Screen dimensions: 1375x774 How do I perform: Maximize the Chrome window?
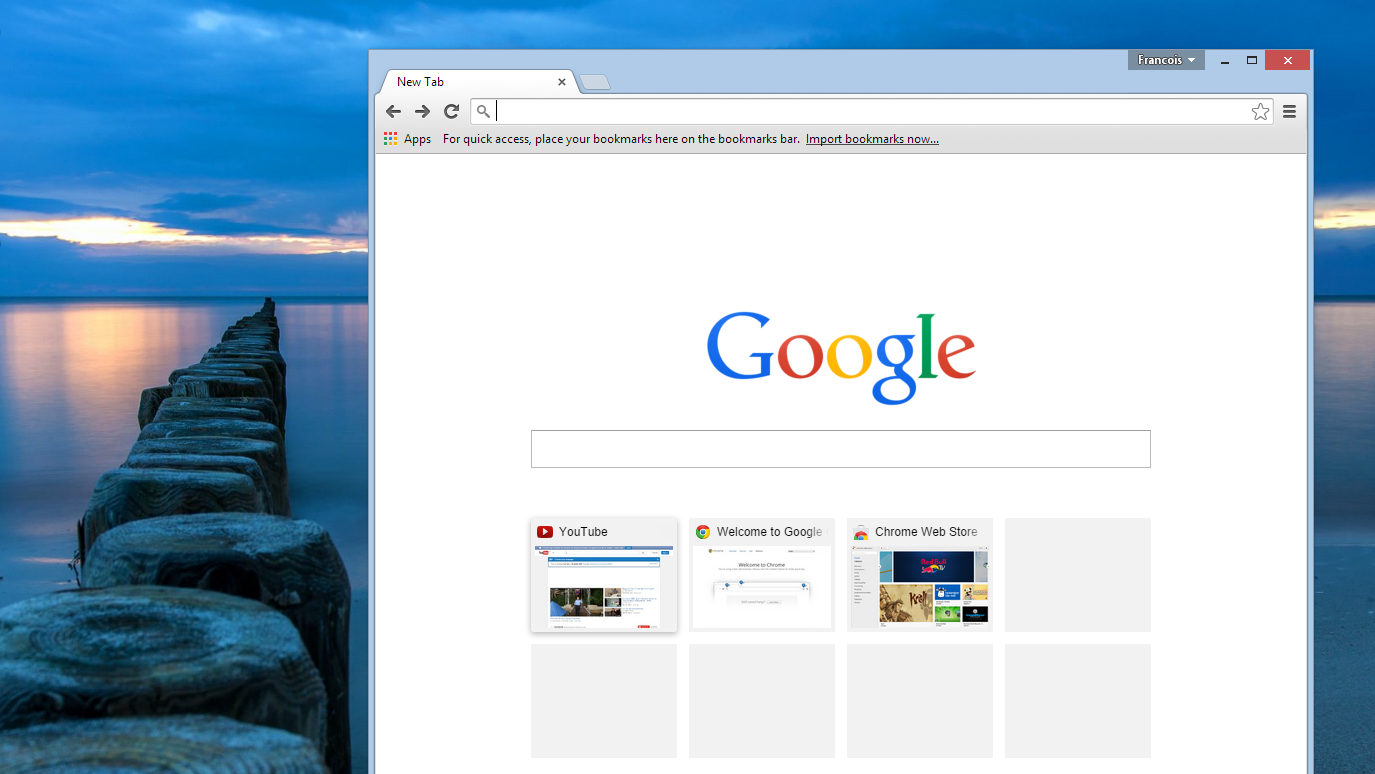(x=1251, y=60)
